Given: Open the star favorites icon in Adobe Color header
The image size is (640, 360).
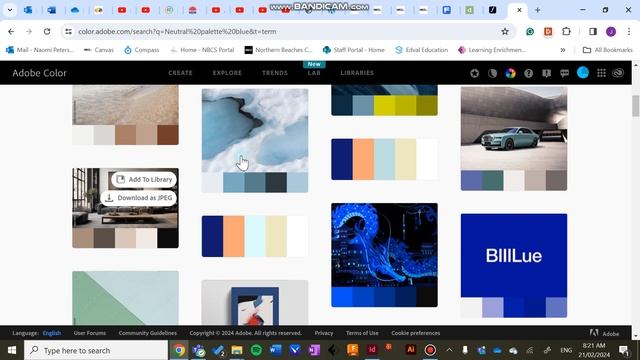Looking at the screenshot, I should click(x=474, y=73).
